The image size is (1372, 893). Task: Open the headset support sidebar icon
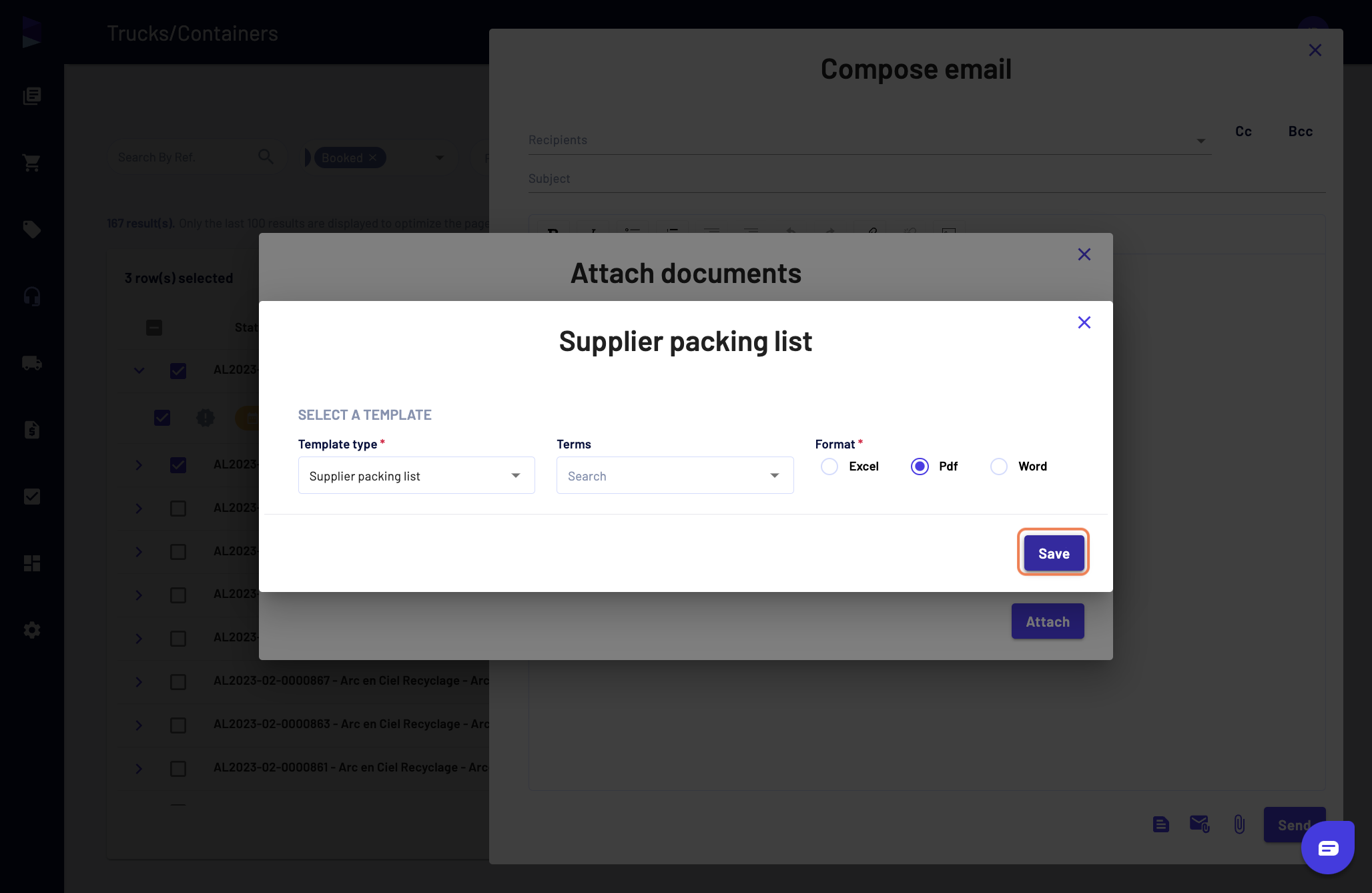coord(31,296)
